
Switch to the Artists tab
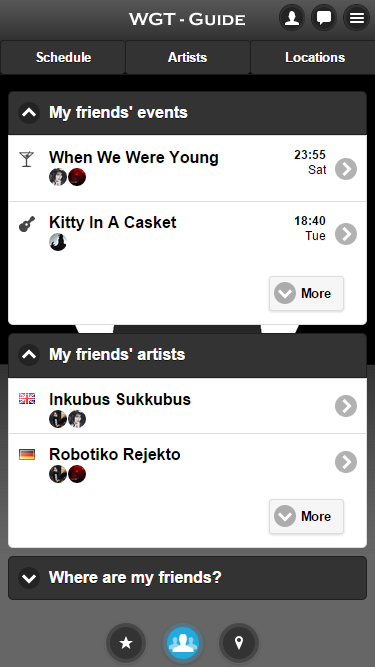click(x=188, y=57)
